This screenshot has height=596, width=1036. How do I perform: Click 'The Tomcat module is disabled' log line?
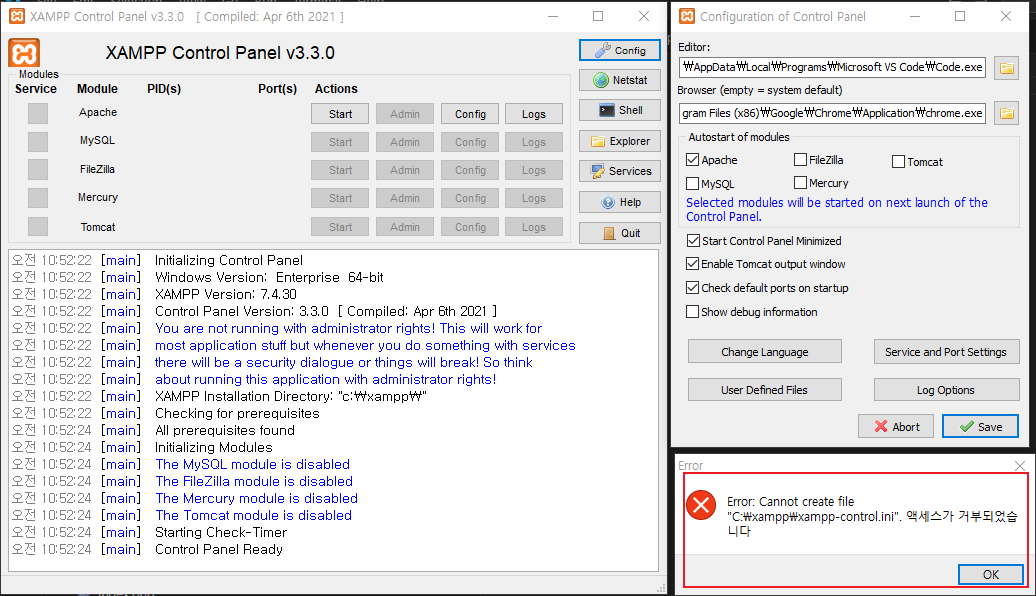(253, 515)
